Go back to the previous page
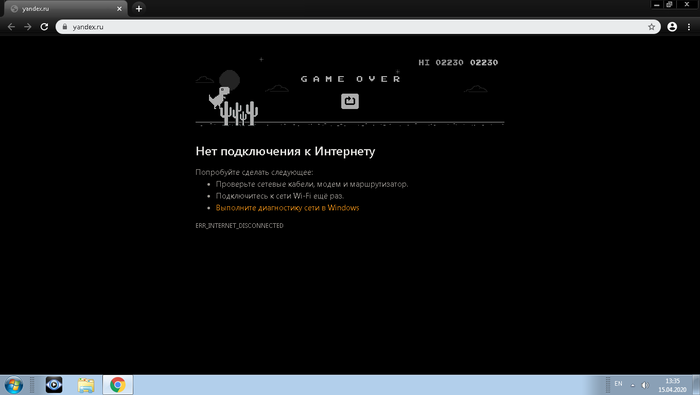Screen dimensions: 700x395 pyautogui.click(x=12, y=27)
